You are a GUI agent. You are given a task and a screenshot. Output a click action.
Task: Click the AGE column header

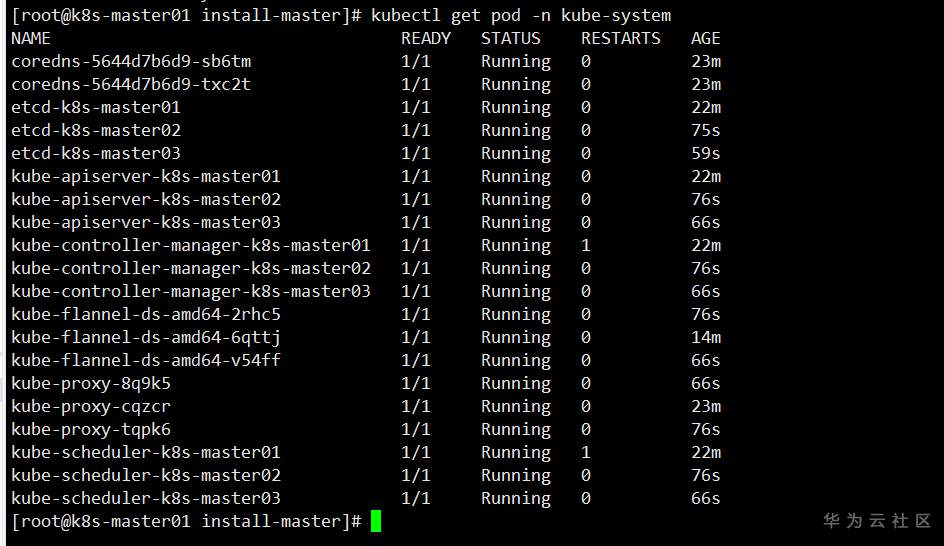706,38
